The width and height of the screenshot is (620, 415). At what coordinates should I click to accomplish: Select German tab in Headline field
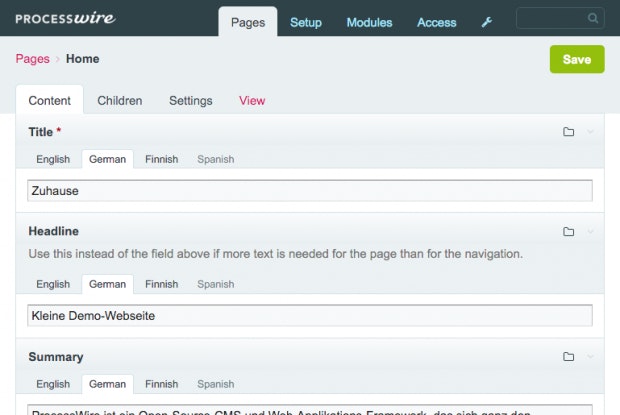pyautogui.click(x=107, y=284)
